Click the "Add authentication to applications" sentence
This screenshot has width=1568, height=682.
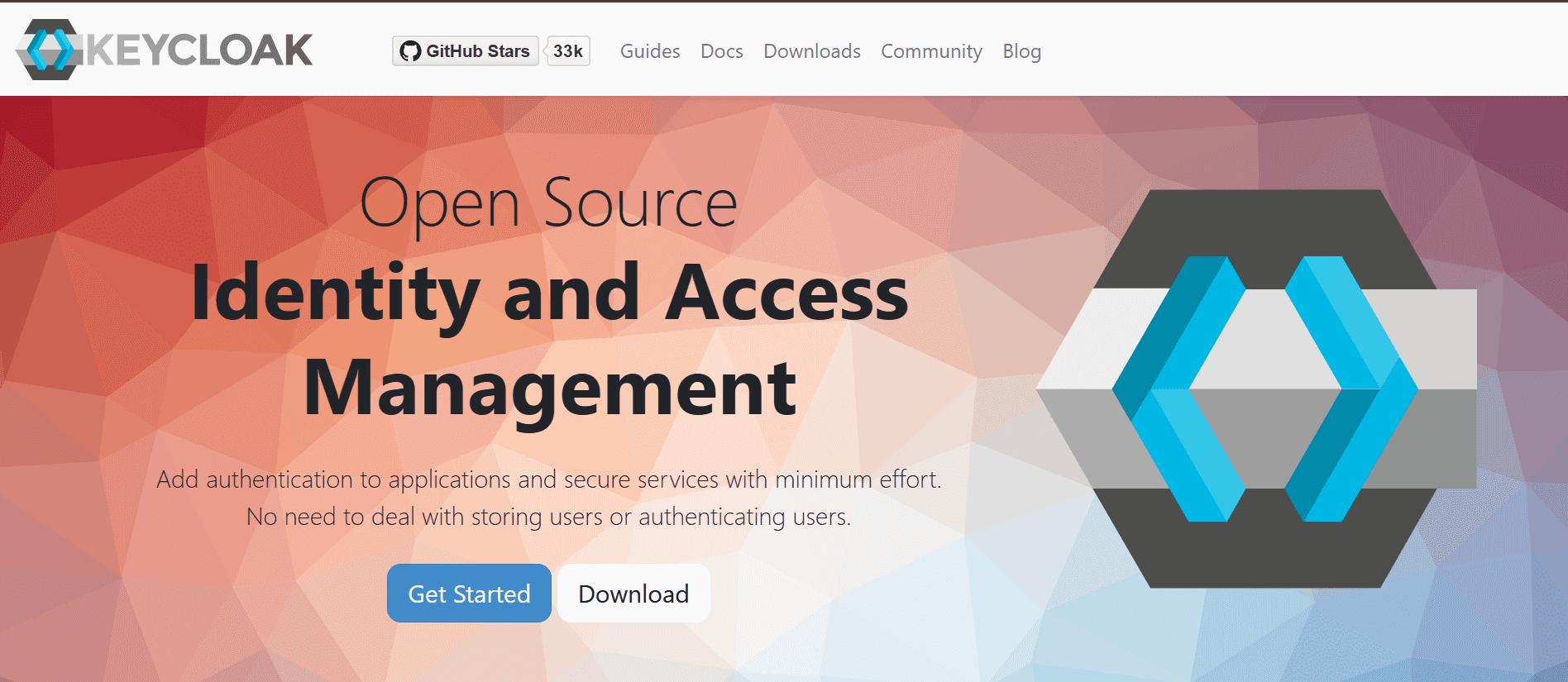pyautogui.click(x=549, y=479)
